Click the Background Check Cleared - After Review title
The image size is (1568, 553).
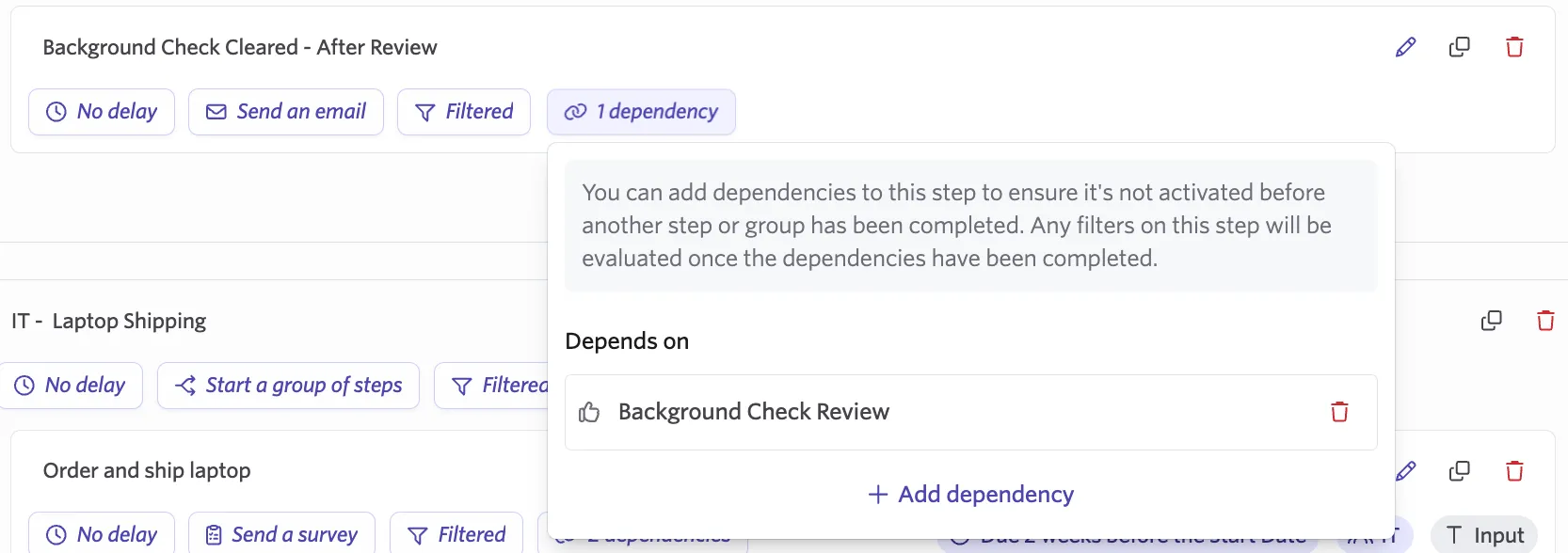point(240,47)
